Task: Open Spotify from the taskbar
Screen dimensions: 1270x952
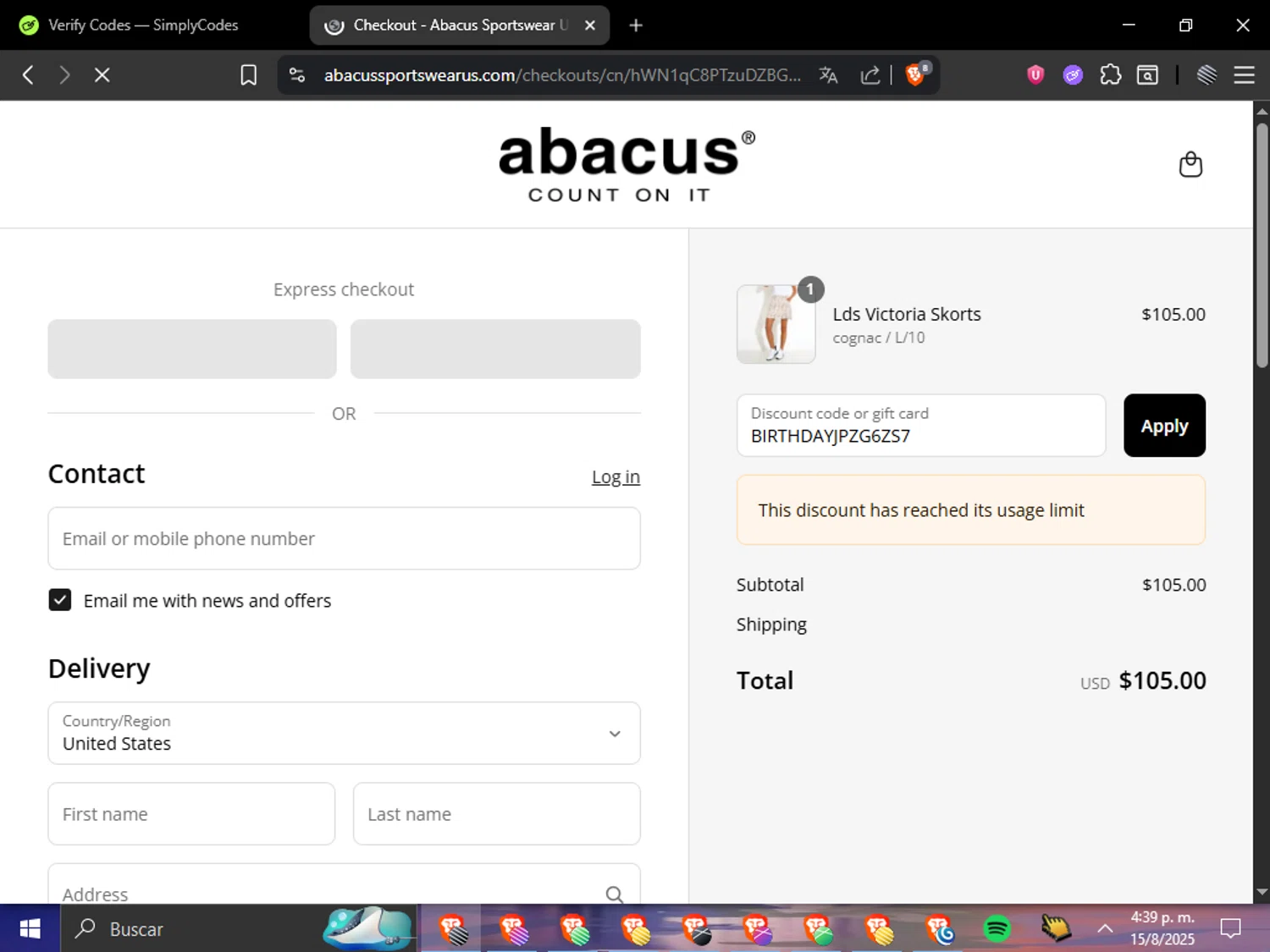Action: click(997, 928)
